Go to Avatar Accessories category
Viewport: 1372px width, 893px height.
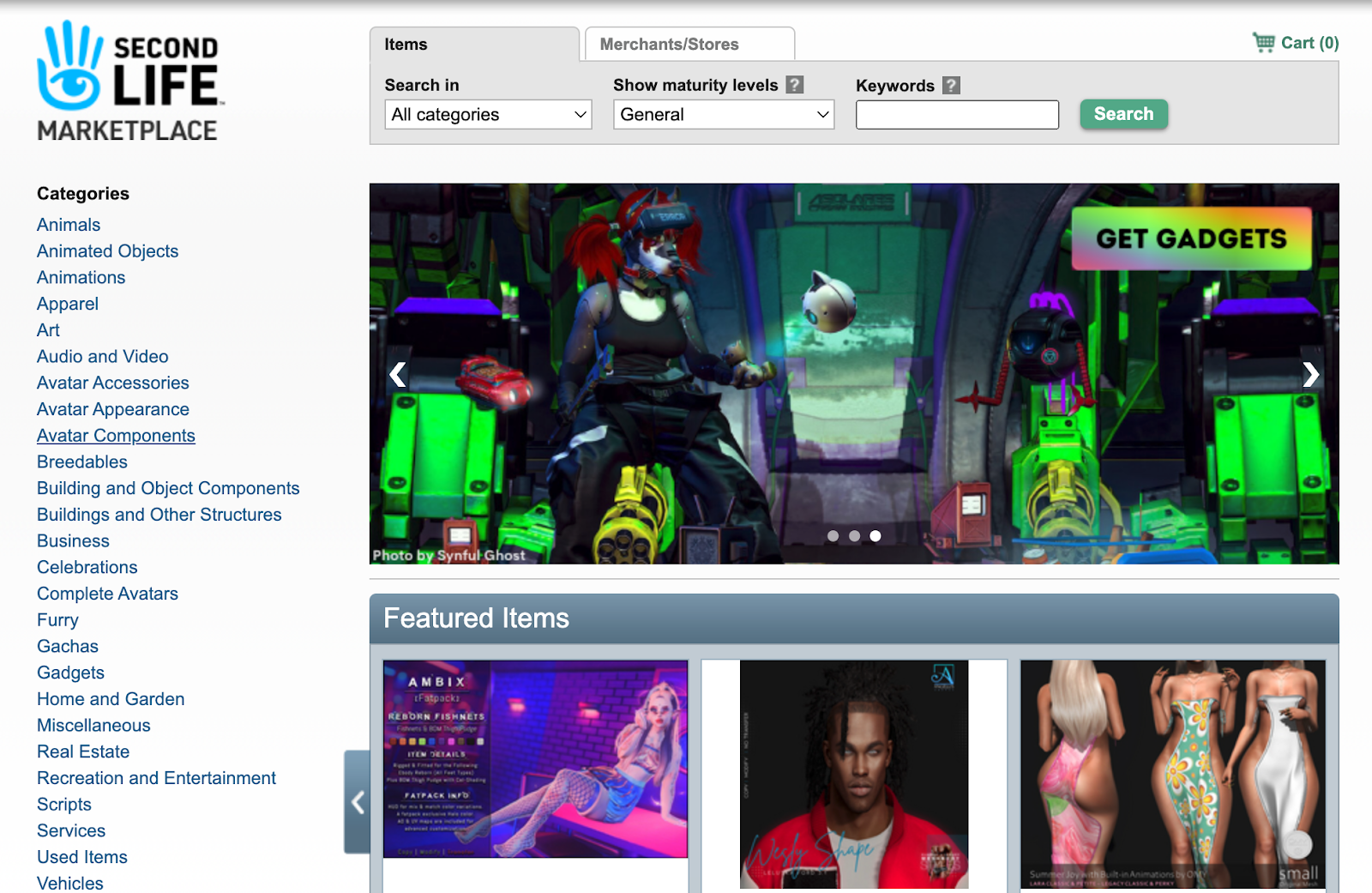[113, 383]
